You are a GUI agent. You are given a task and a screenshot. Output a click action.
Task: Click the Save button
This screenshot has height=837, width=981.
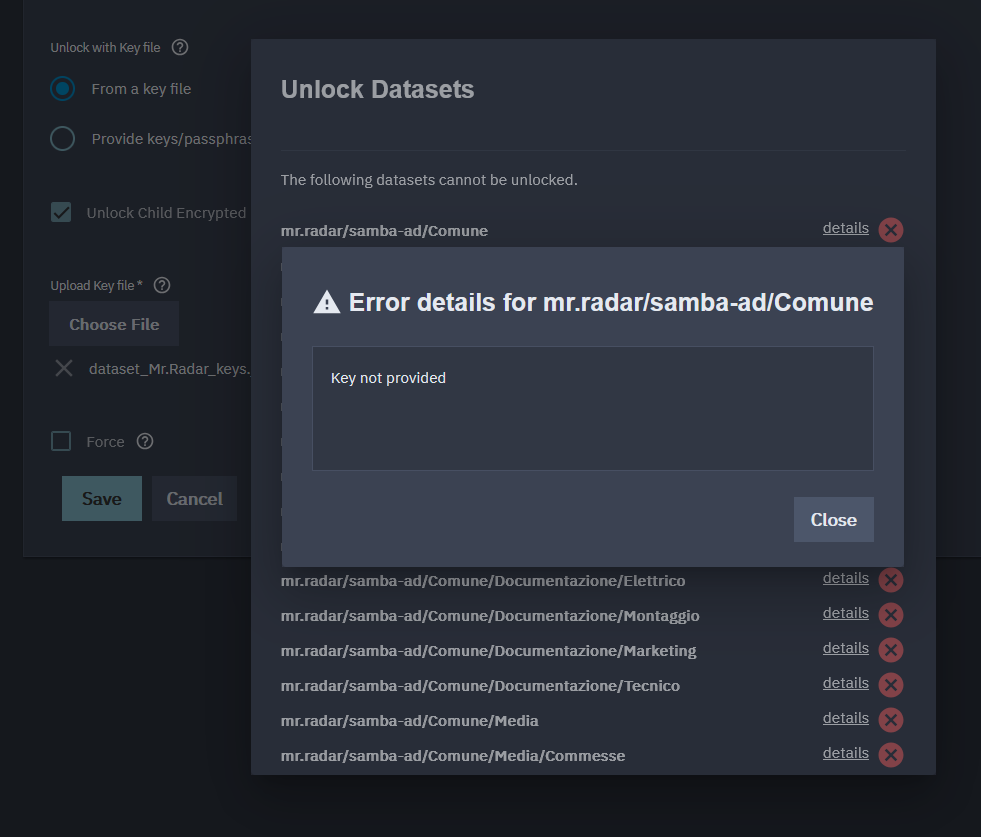coord(102,499)
